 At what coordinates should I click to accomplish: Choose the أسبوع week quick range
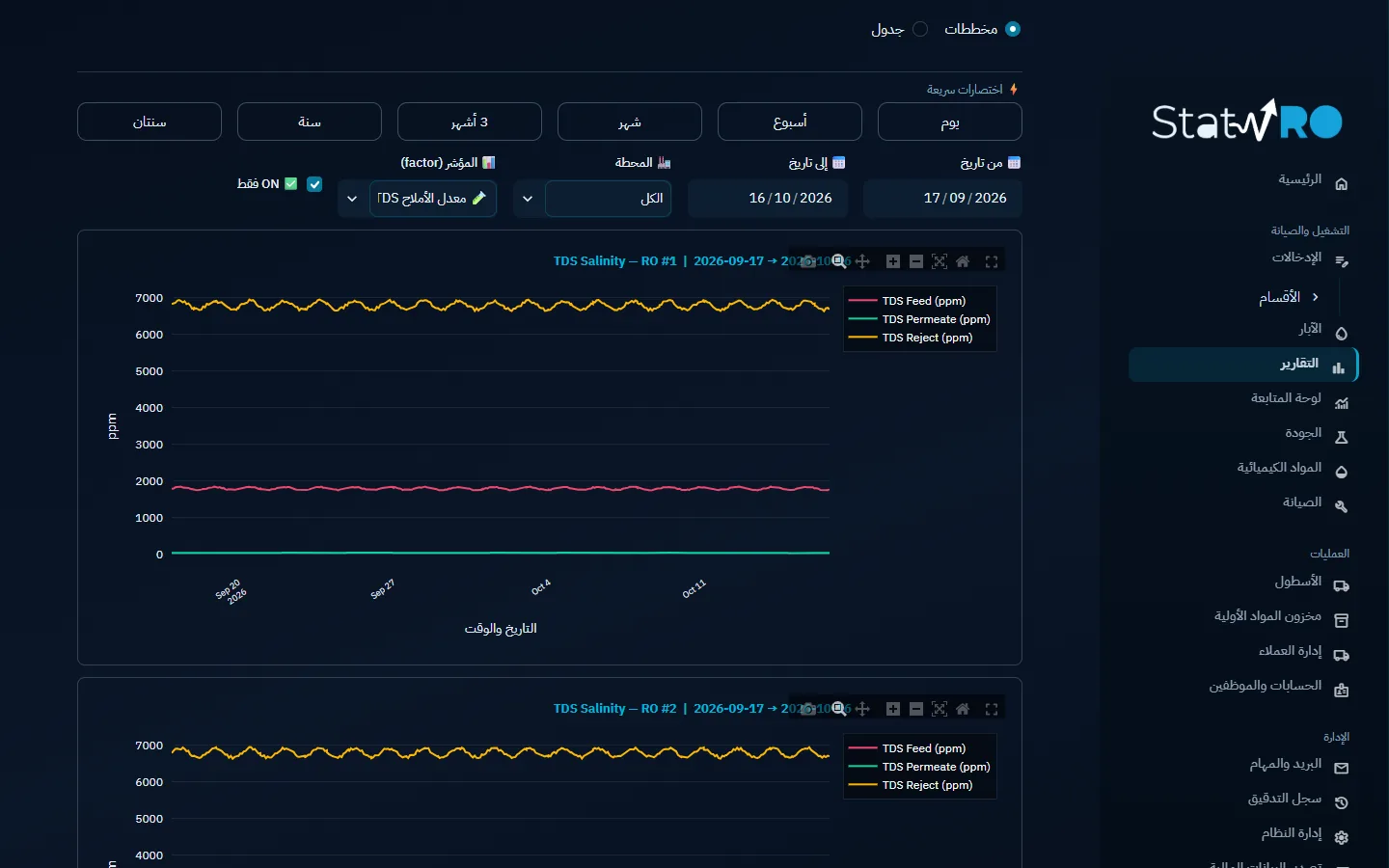click(790, 122)
